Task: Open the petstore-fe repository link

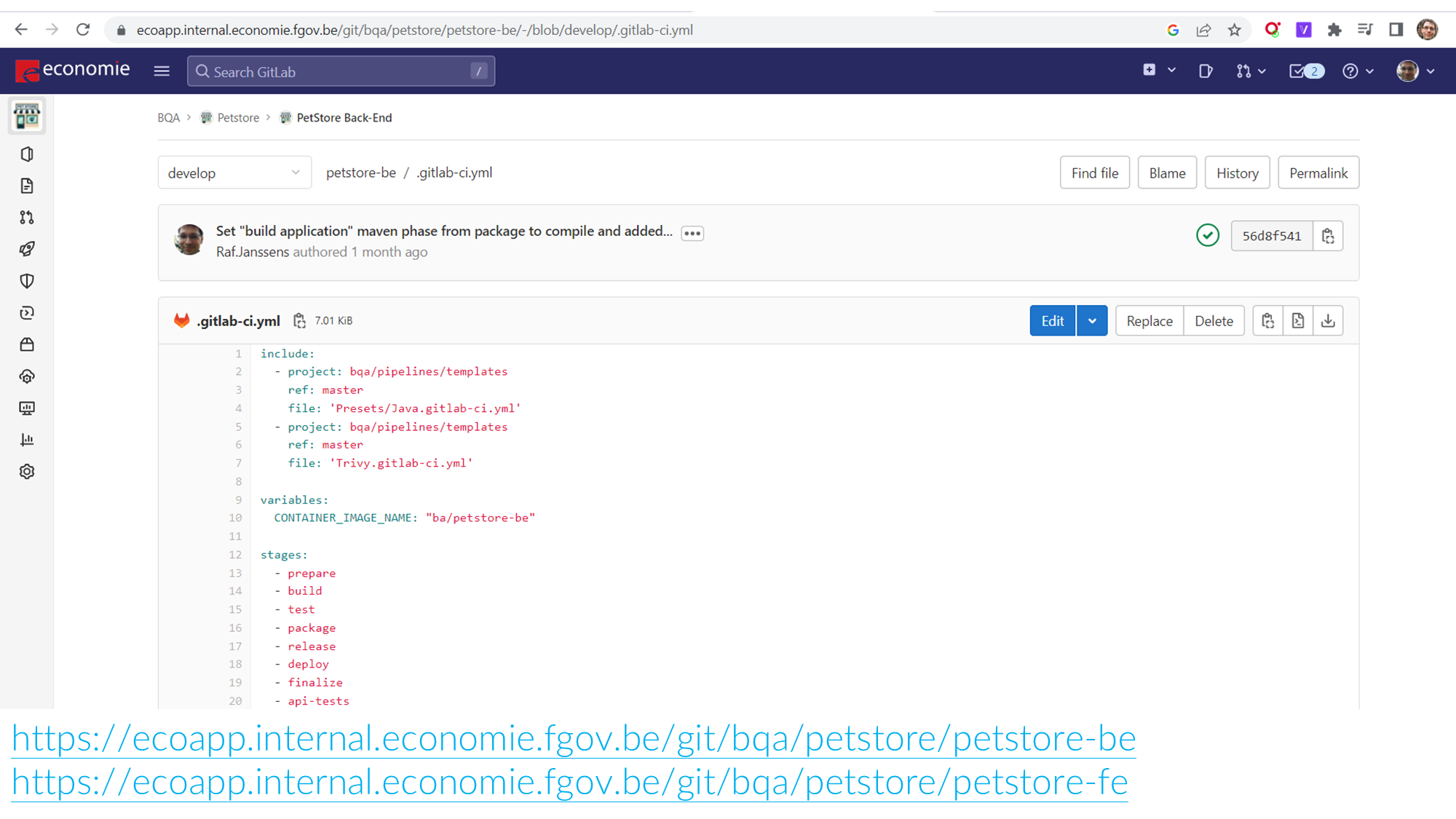Action: click(x=569, y=783)
